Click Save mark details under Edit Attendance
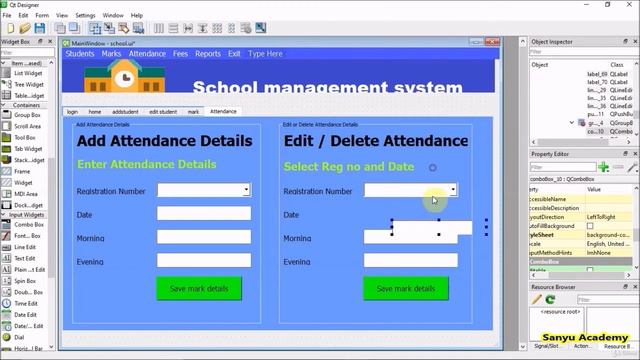The width and height of the screenshot is (640, 360). coord(406,289)
